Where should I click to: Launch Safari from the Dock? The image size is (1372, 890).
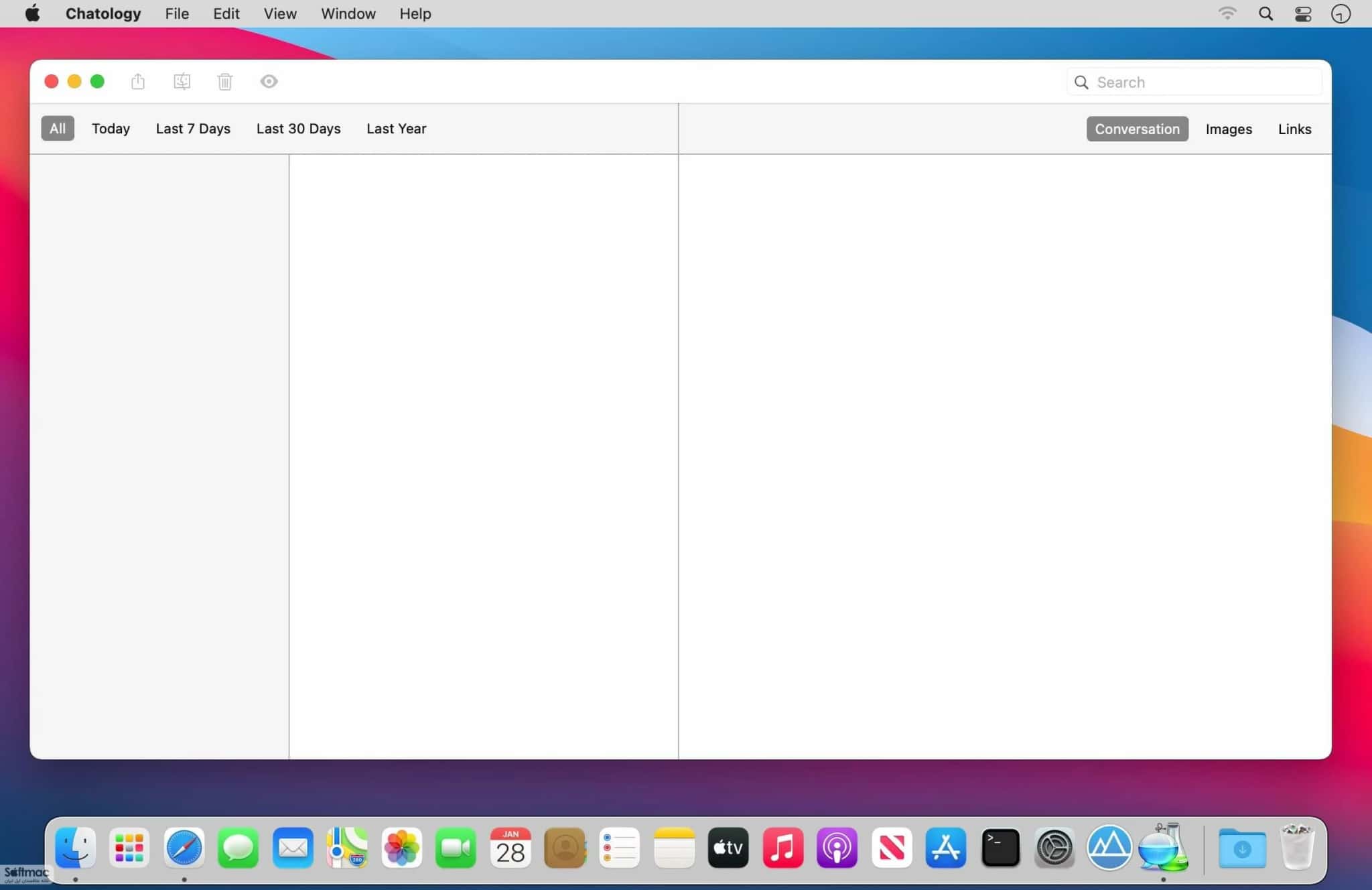click(184, 848)
